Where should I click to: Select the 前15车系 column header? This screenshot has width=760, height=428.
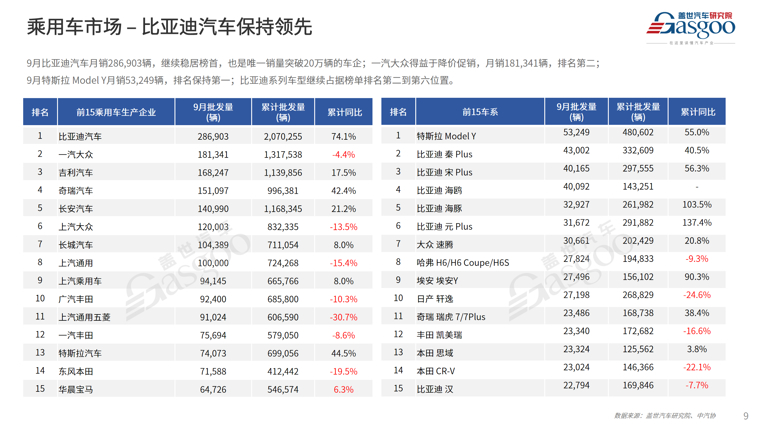480,112
